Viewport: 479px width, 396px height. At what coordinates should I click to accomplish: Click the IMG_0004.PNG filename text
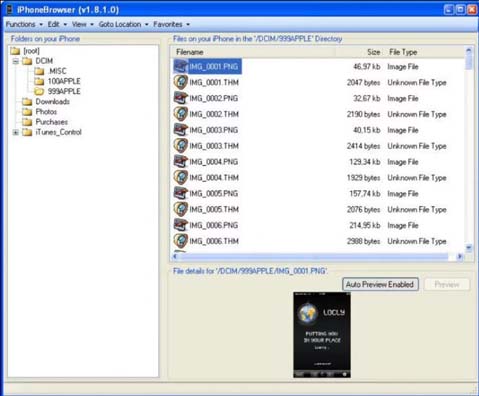214,162
